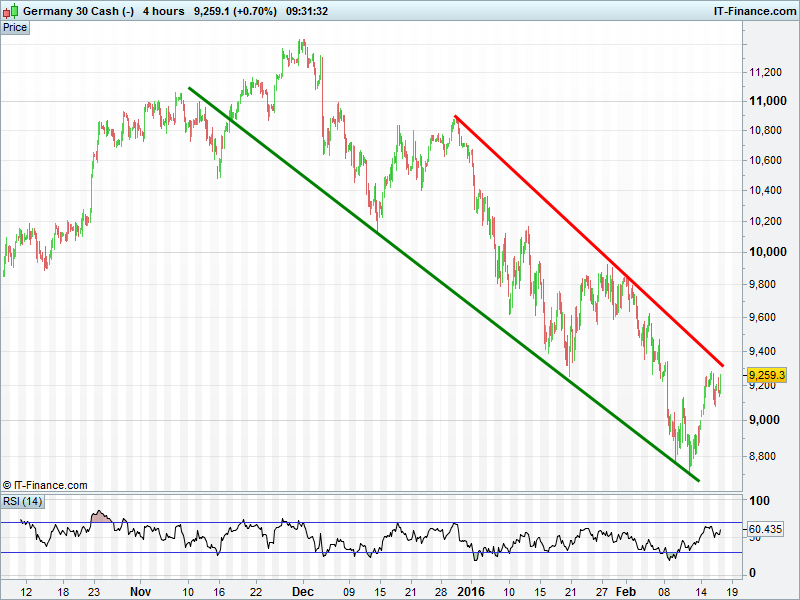Click the Price panel label
Image resolution: width=800 pixels, height=600 pixels.
tap(15, 28)
